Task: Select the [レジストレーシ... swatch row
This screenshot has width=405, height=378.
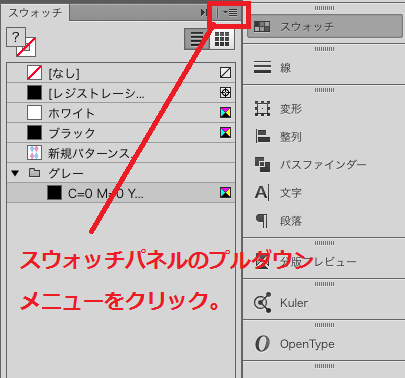Action: pos(121,93)
